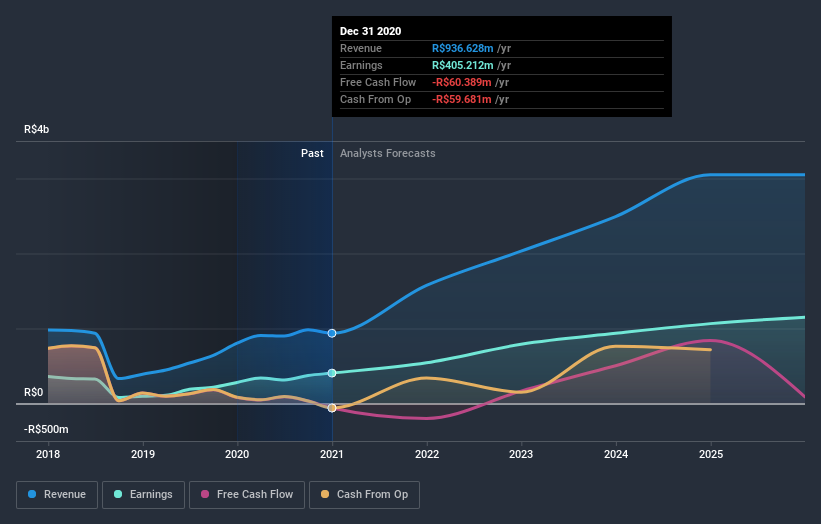821x524 pixels.
Task: Click the -R$59.681m cash from op value
Action: click(x=461, y=99)
